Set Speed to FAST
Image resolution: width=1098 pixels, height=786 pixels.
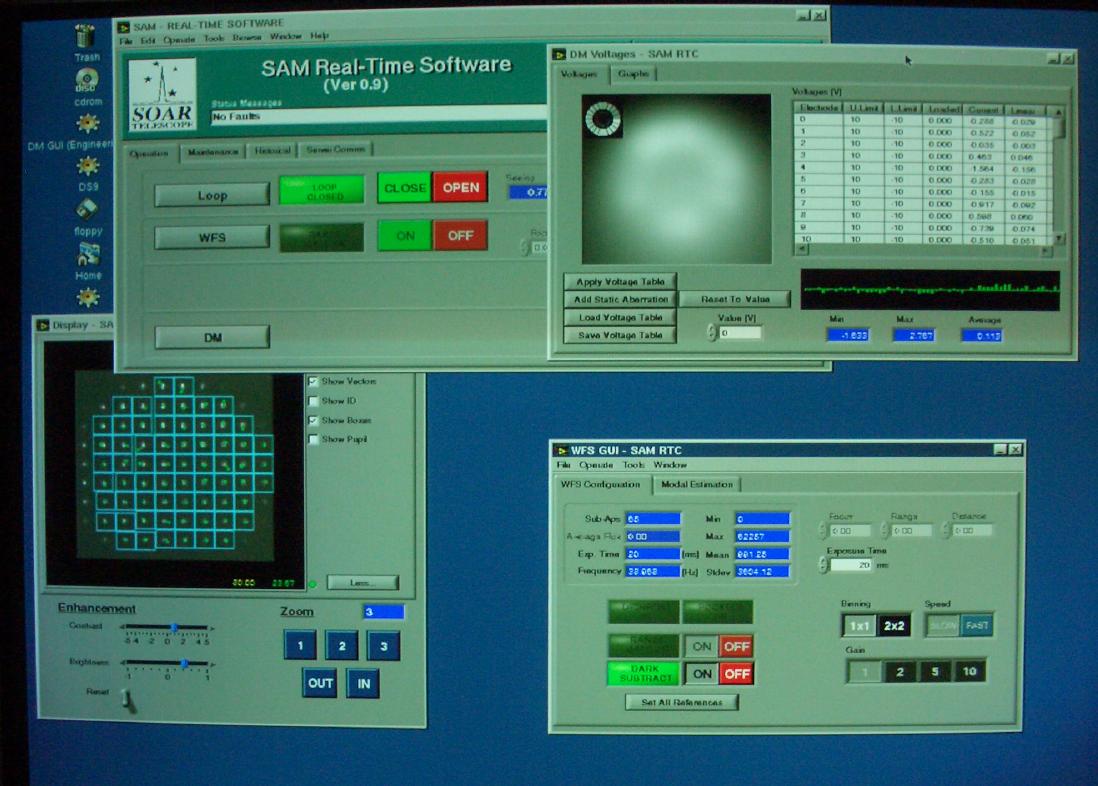pyautogui.click(x=976, y=625)
